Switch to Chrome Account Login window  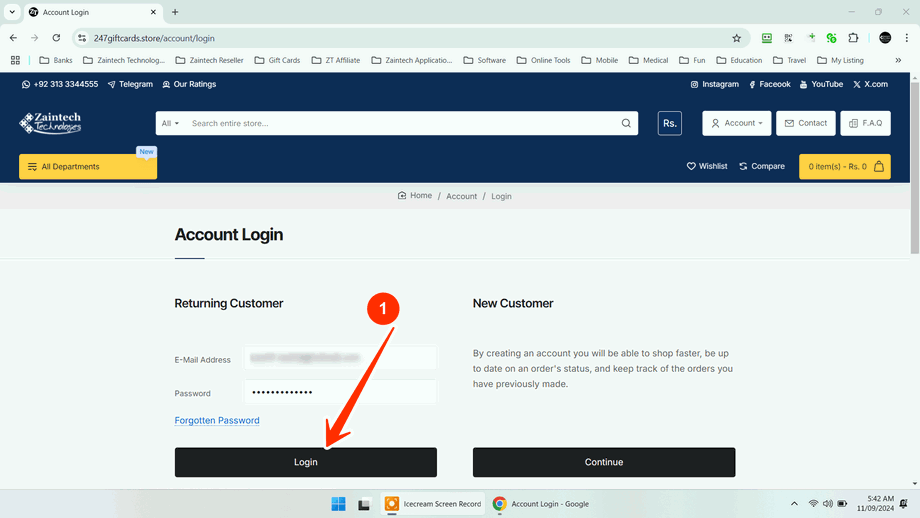[540, 504]
